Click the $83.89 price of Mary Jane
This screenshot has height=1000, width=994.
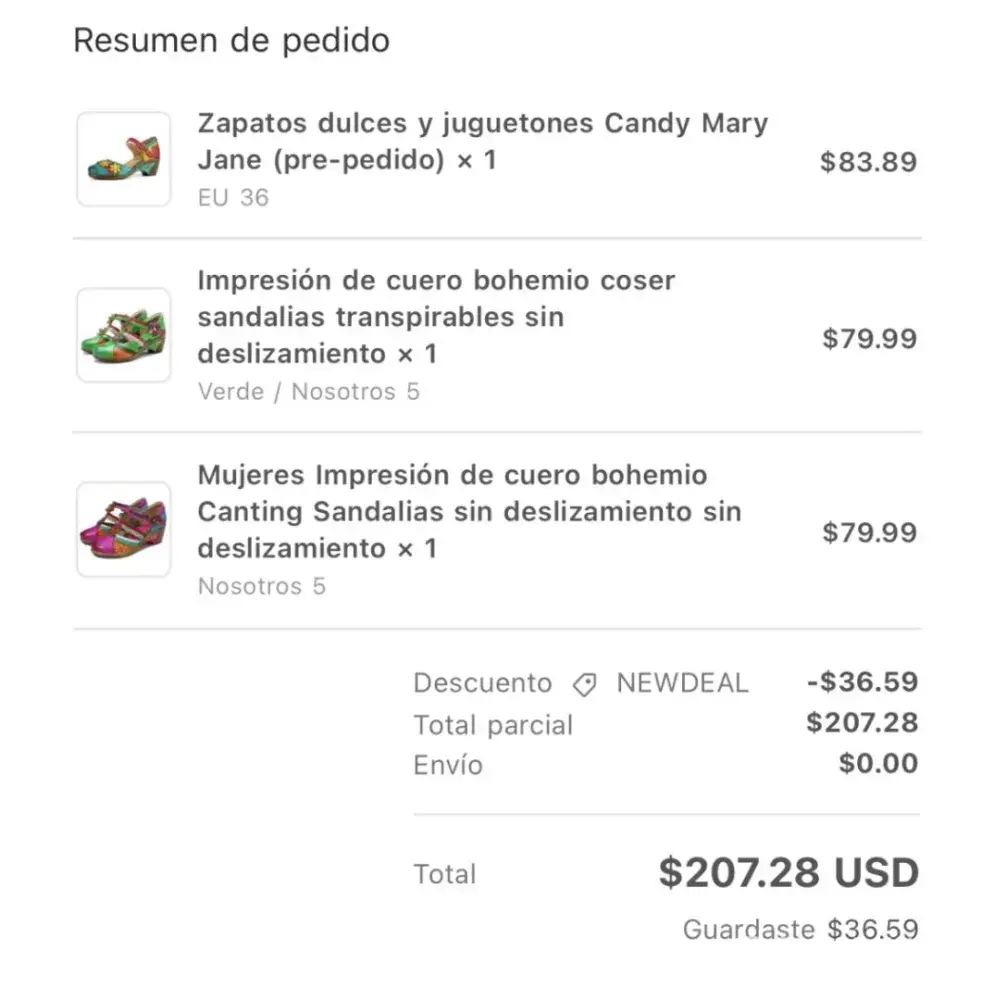(868, 162)
